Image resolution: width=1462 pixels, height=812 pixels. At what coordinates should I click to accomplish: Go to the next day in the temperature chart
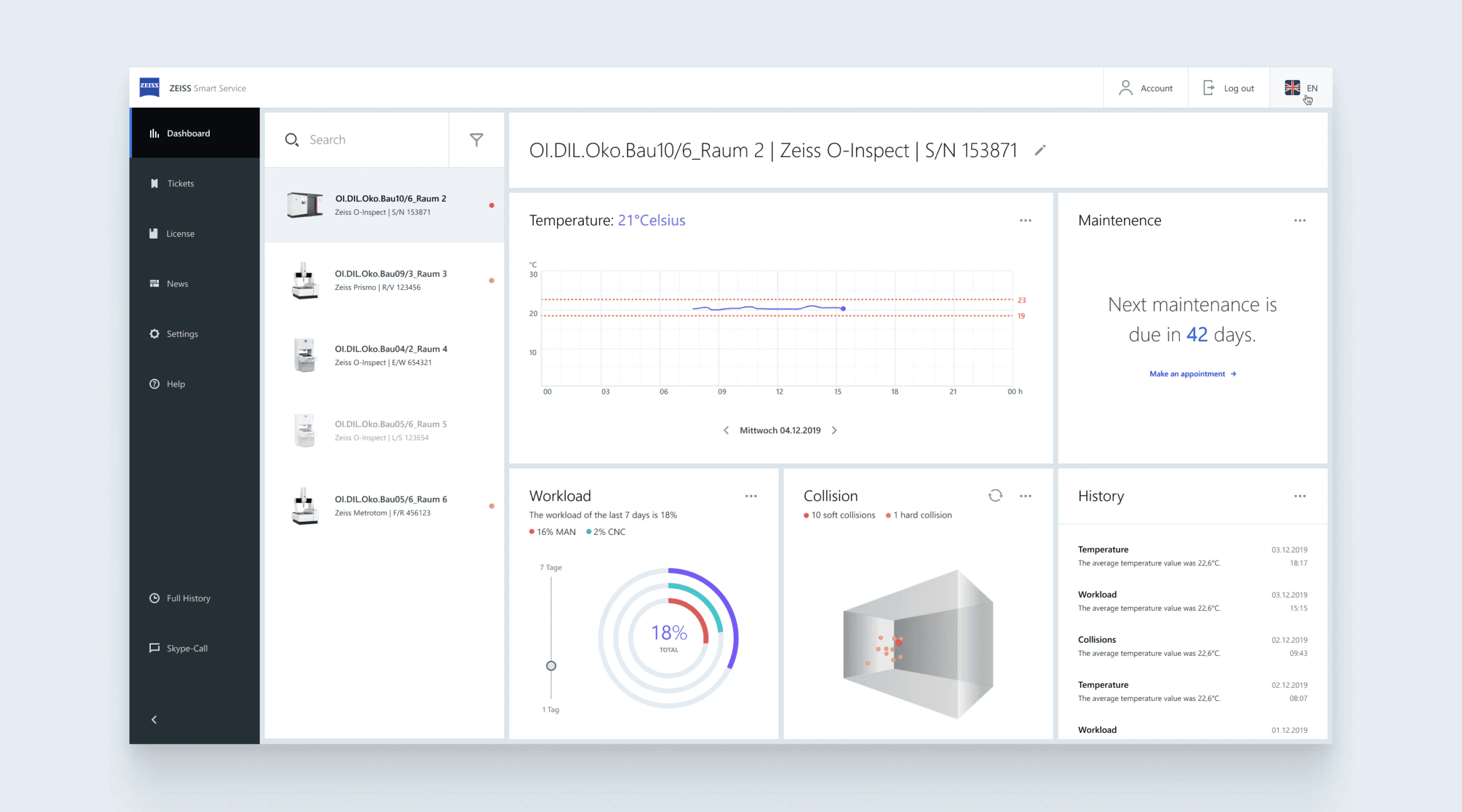coord(834,431)
